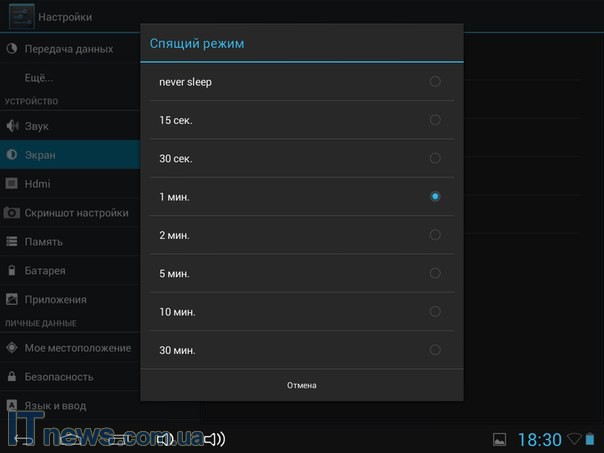Select the 'never sleep' radio option
The height and width of the screenshot is (453, 604).
point(434,82)
